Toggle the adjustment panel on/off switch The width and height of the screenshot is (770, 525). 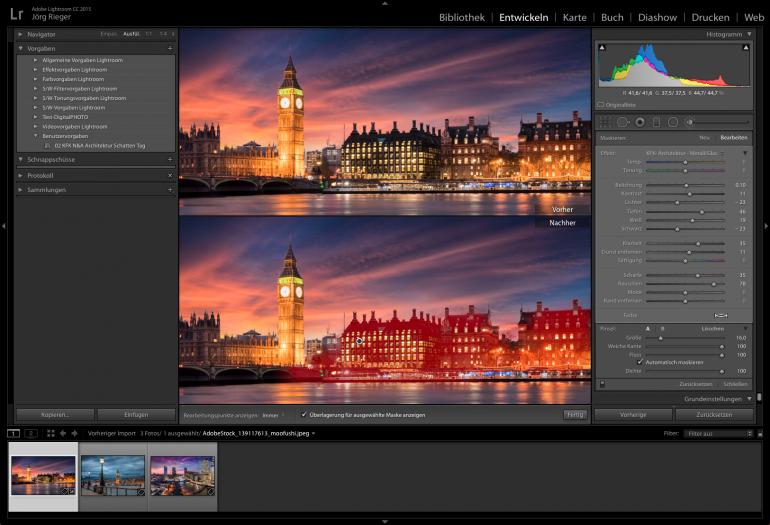(603, 384)
